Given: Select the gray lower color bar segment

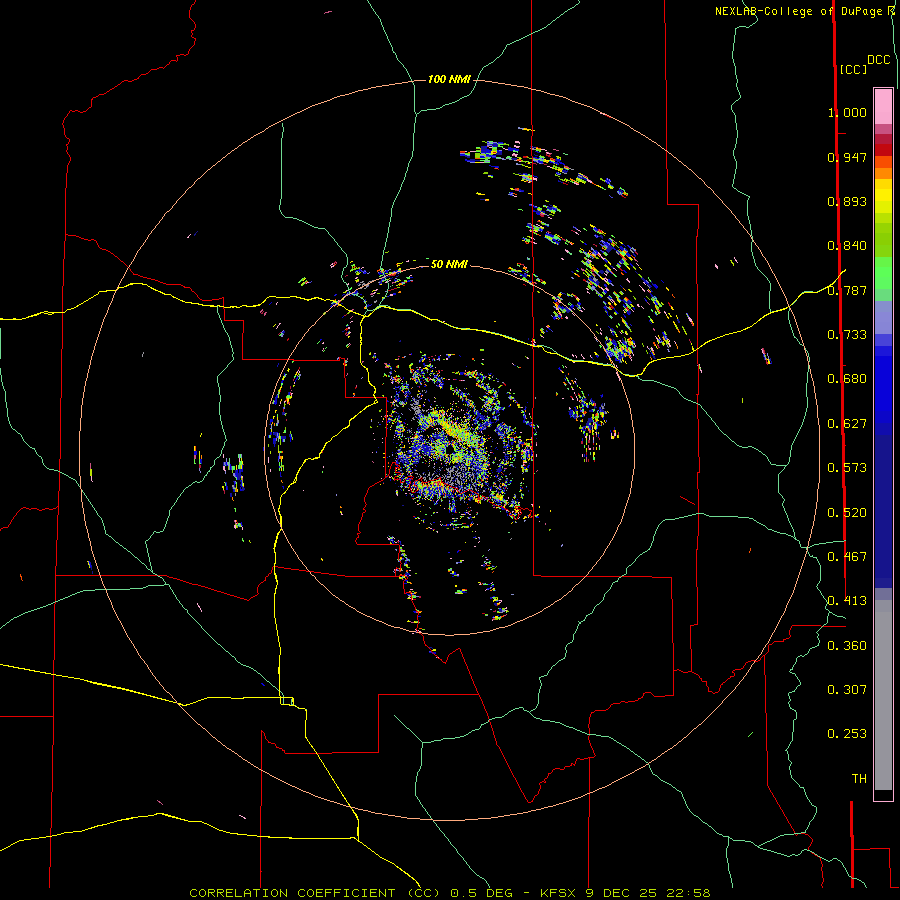Looking at the screenshot, I should 883,695.
